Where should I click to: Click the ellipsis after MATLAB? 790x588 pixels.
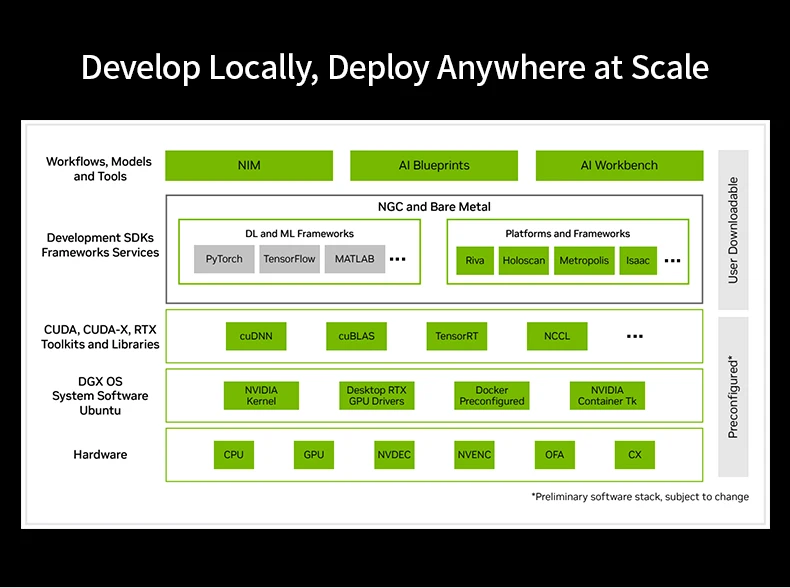(x=398, y=259)
